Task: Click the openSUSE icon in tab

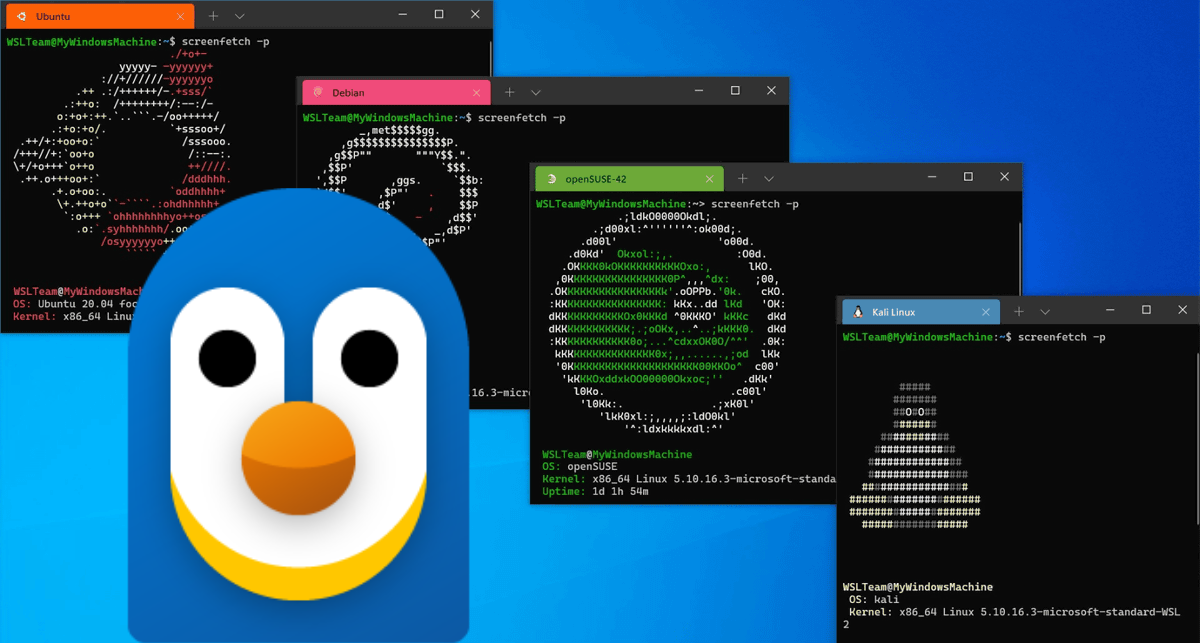Action: pyautogui.click(x=551, y=179)
